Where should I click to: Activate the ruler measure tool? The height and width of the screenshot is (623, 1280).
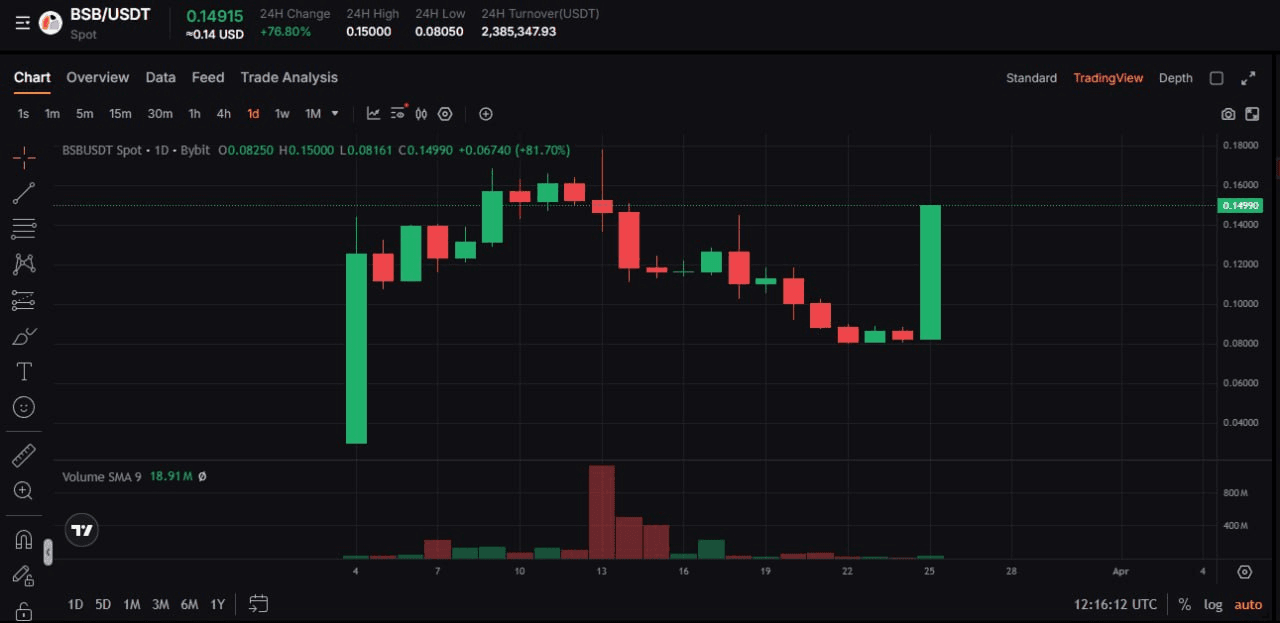pos(24,456)
